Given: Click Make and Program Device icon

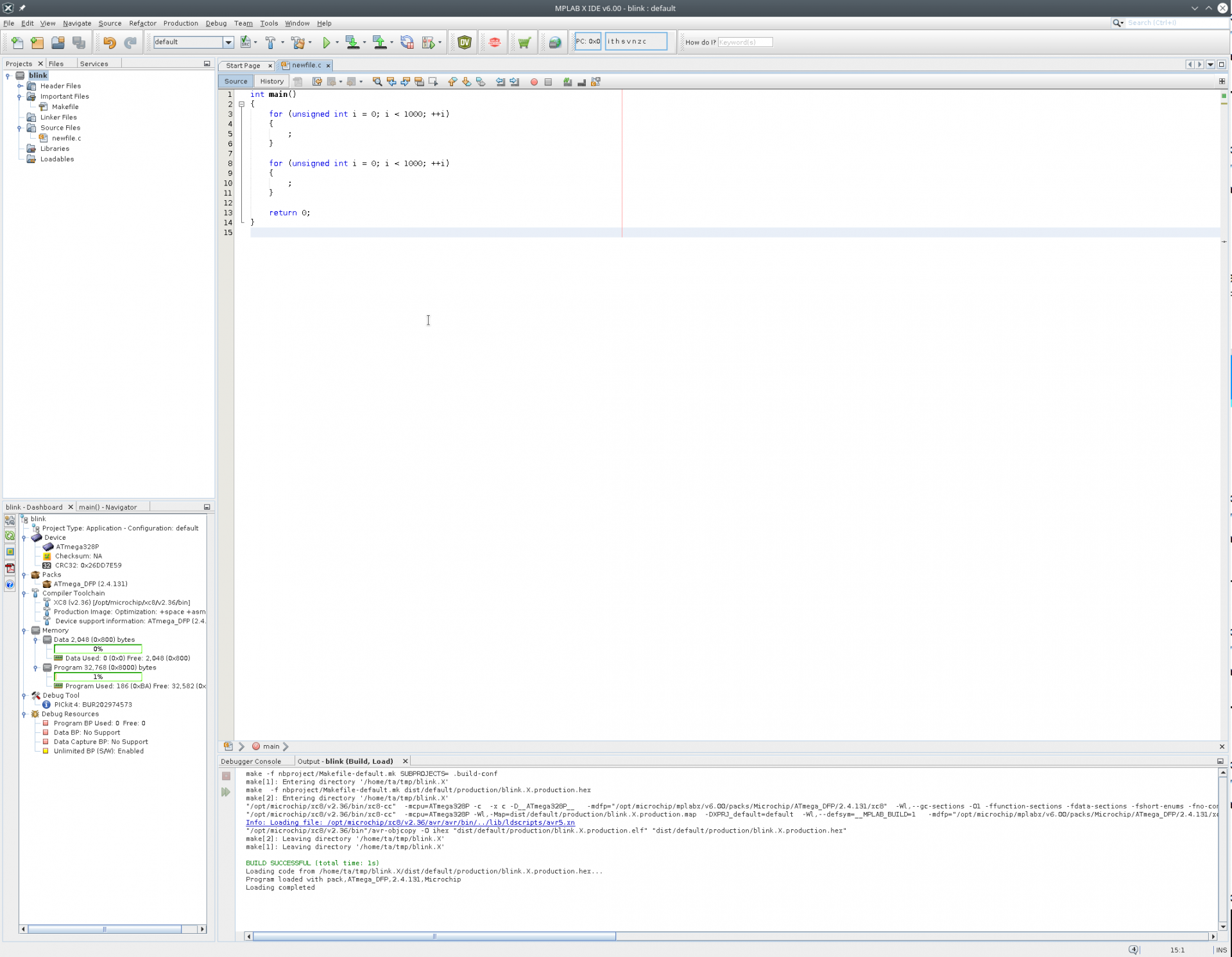Looking at the screenshot, I should coord(352,42).
